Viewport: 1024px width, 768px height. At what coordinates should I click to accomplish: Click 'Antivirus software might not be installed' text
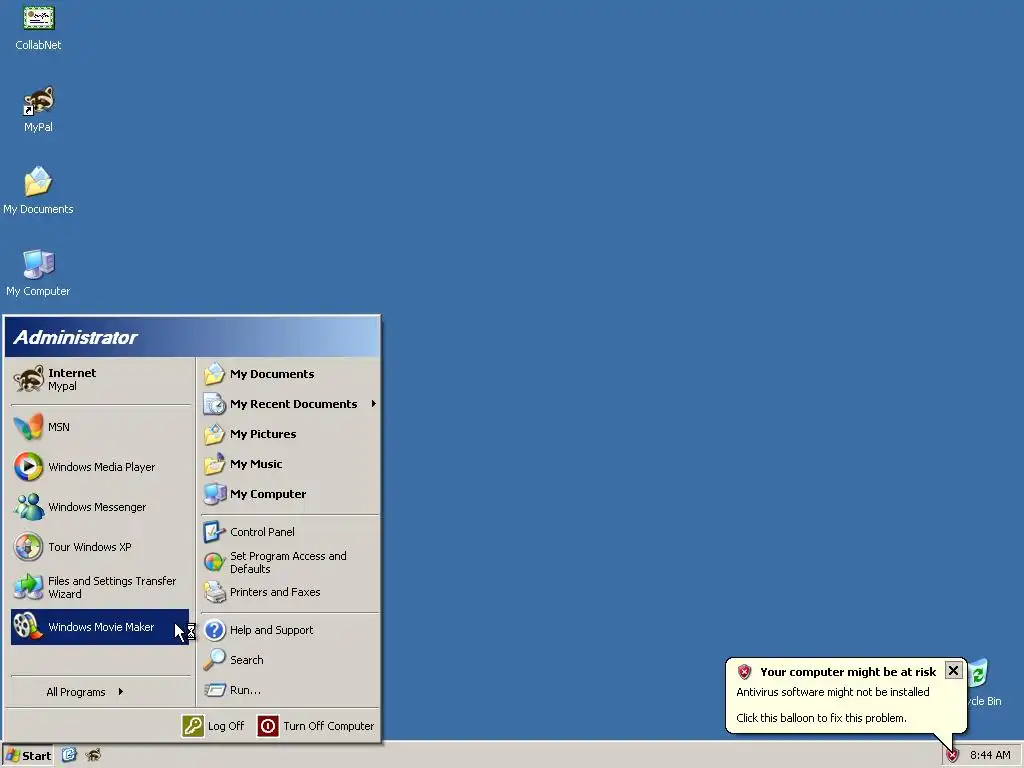[833, 692]
